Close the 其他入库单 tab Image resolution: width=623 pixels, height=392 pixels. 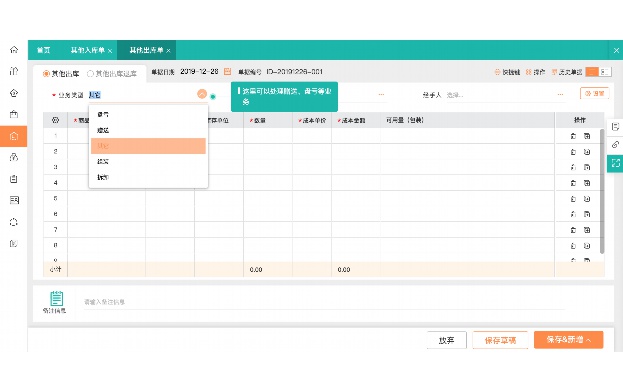pyautogui.click(x=110, y=51)
